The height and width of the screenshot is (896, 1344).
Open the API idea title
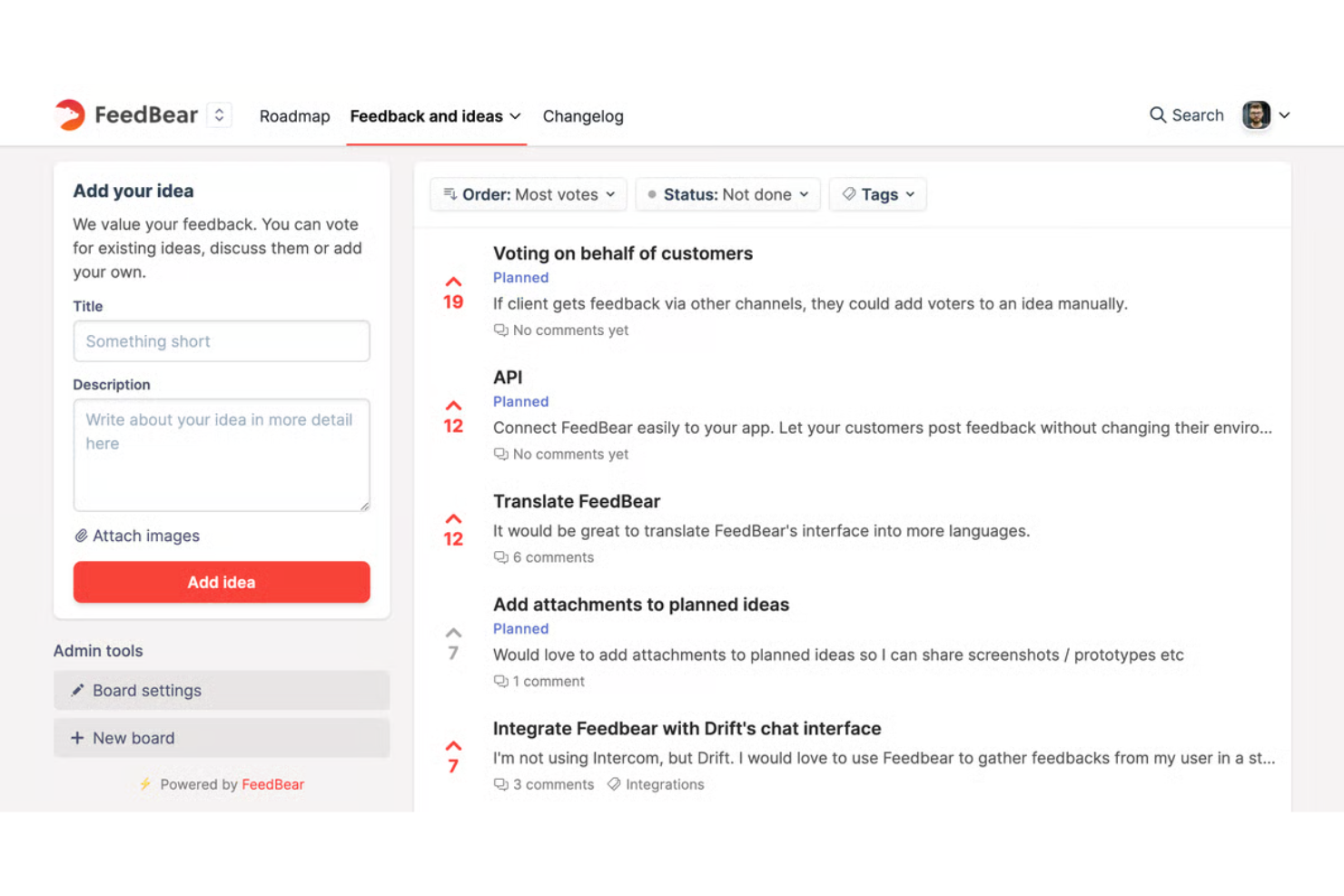508,377
